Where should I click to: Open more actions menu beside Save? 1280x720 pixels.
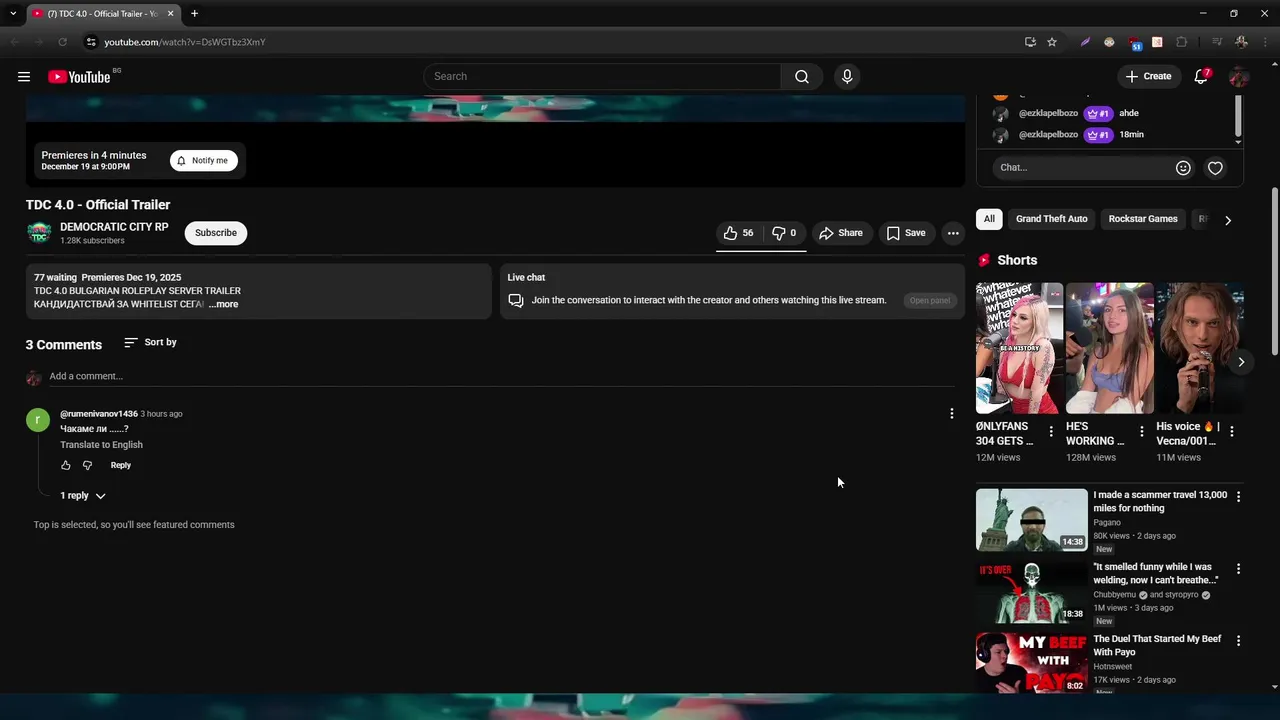(953, 233)
